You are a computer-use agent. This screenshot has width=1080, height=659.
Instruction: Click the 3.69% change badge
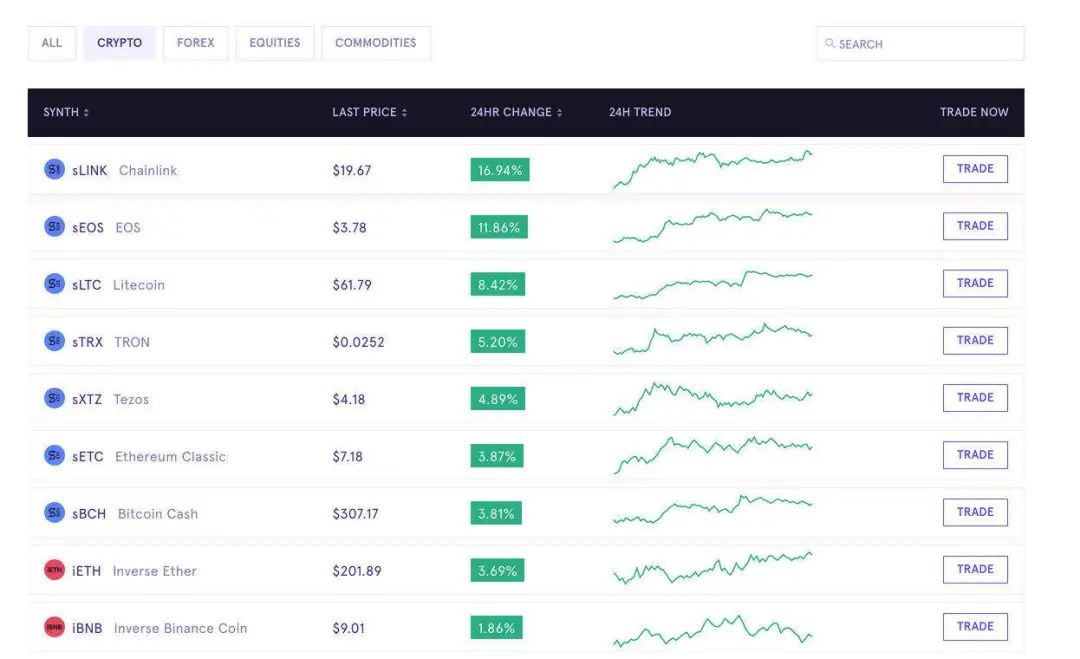point(497,570)
